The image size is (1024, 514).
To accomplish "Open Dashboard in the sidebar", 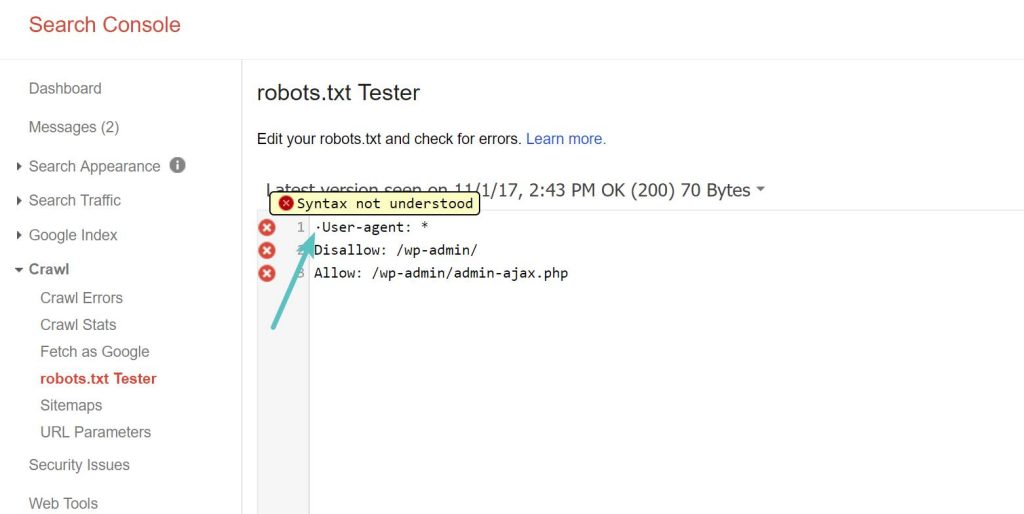I will pyautogui.click(x=65, y=88).
